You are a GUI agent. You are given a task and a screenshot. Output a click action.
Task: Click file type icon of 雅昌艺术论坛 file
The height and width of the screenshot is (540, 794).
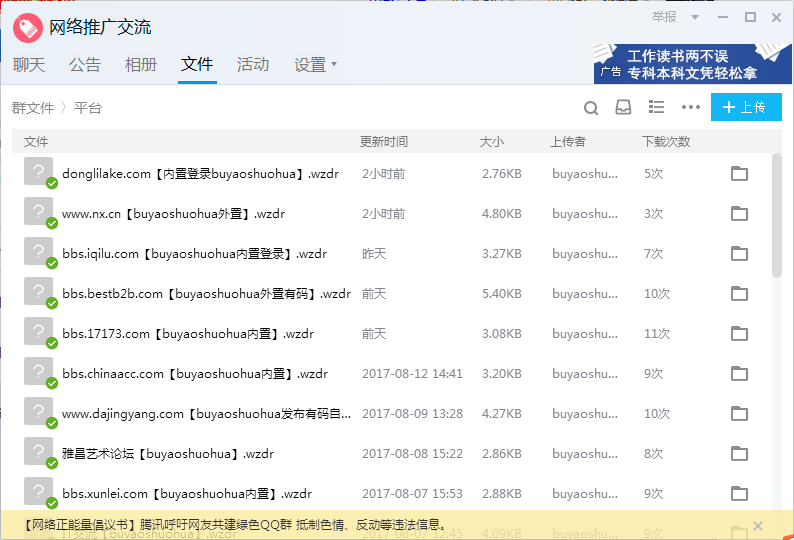(38, 452)
